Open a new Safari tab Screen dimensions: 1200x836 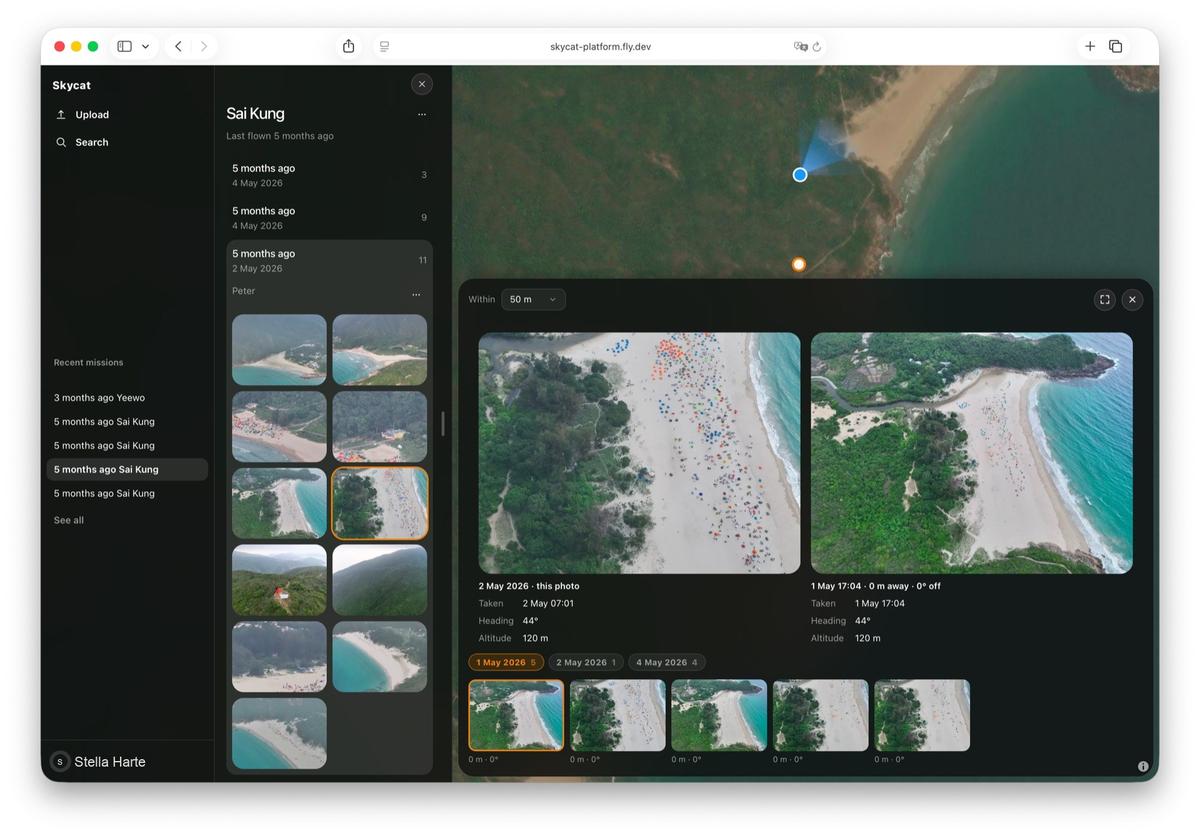point(1090,46)
